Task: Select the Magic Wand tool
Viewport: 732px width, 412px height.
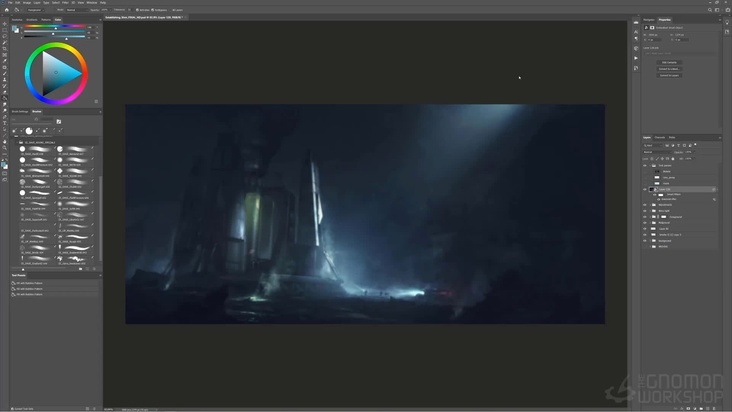Action: (5, 42)
